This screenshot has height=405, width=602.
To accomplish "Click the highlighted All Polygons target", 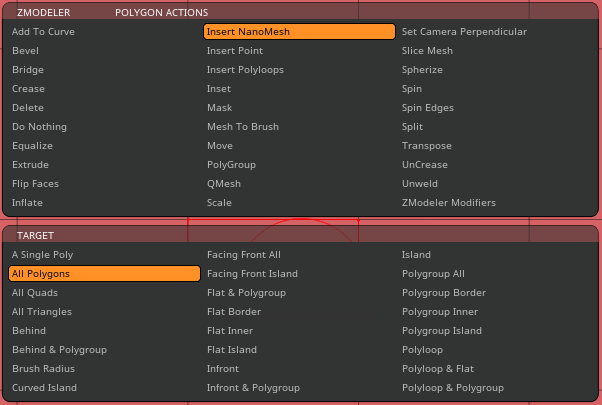I will 105,274.
